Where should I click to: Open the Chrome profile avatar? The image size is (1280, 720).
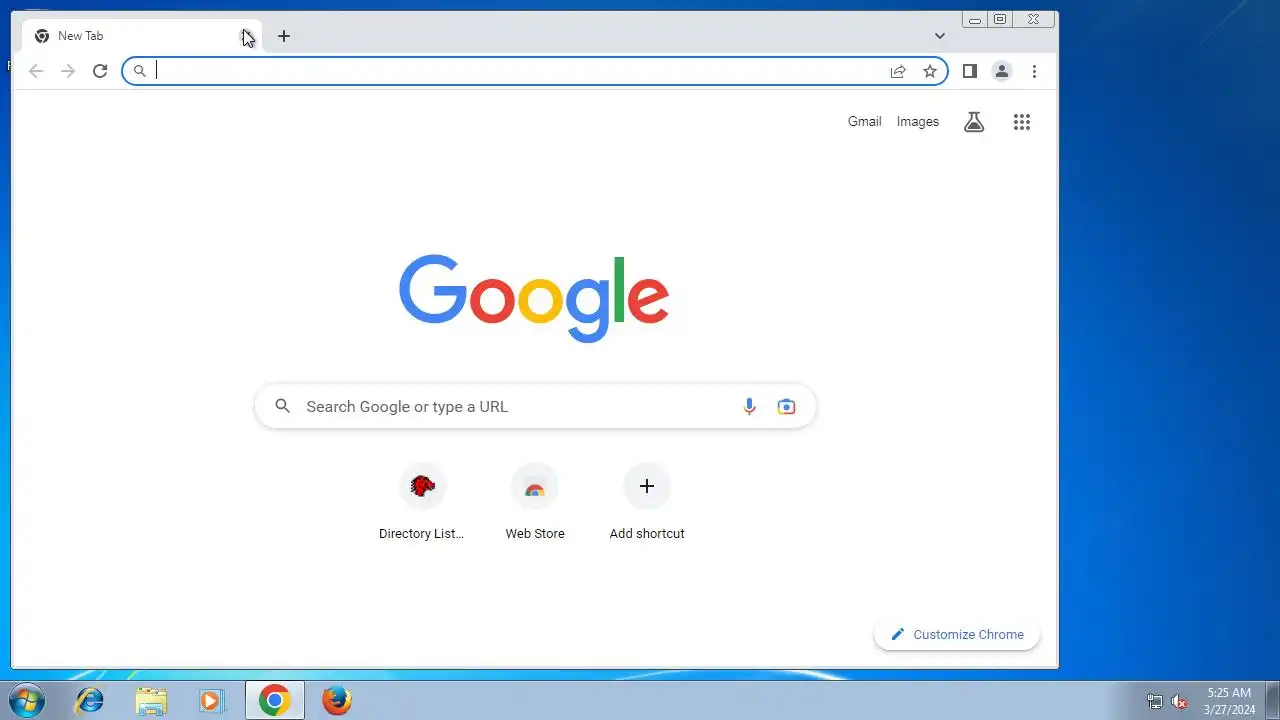tap(1001, 71)
